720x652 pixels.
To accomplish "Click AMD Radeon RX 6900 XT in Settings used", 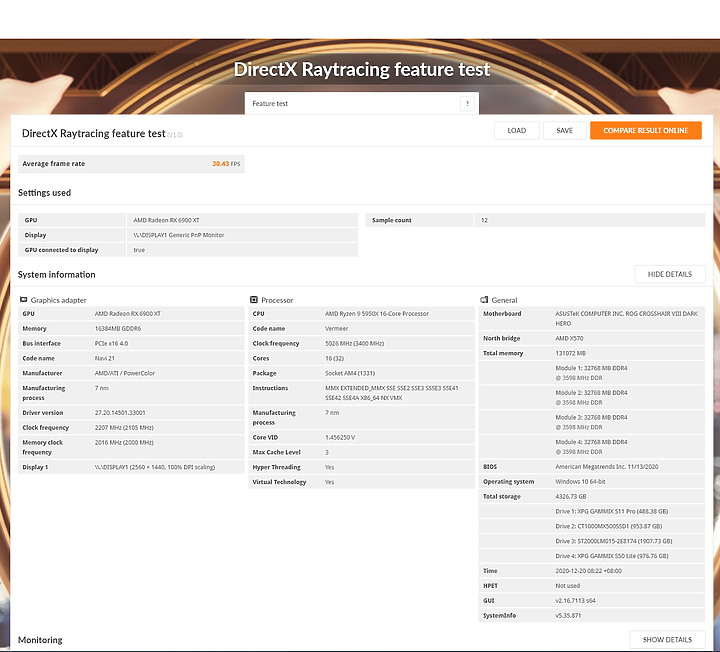I will tap(166, 220).
